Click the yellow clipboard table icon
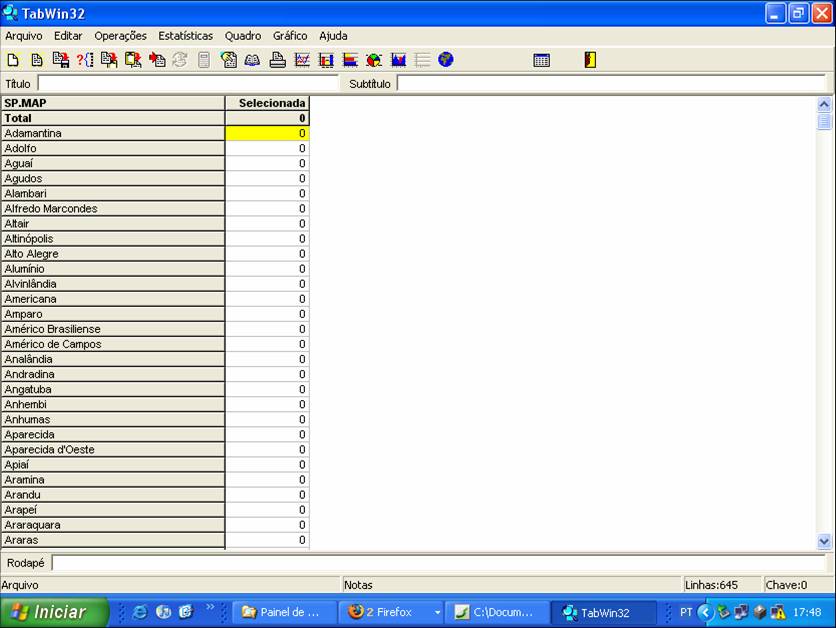 133,60
